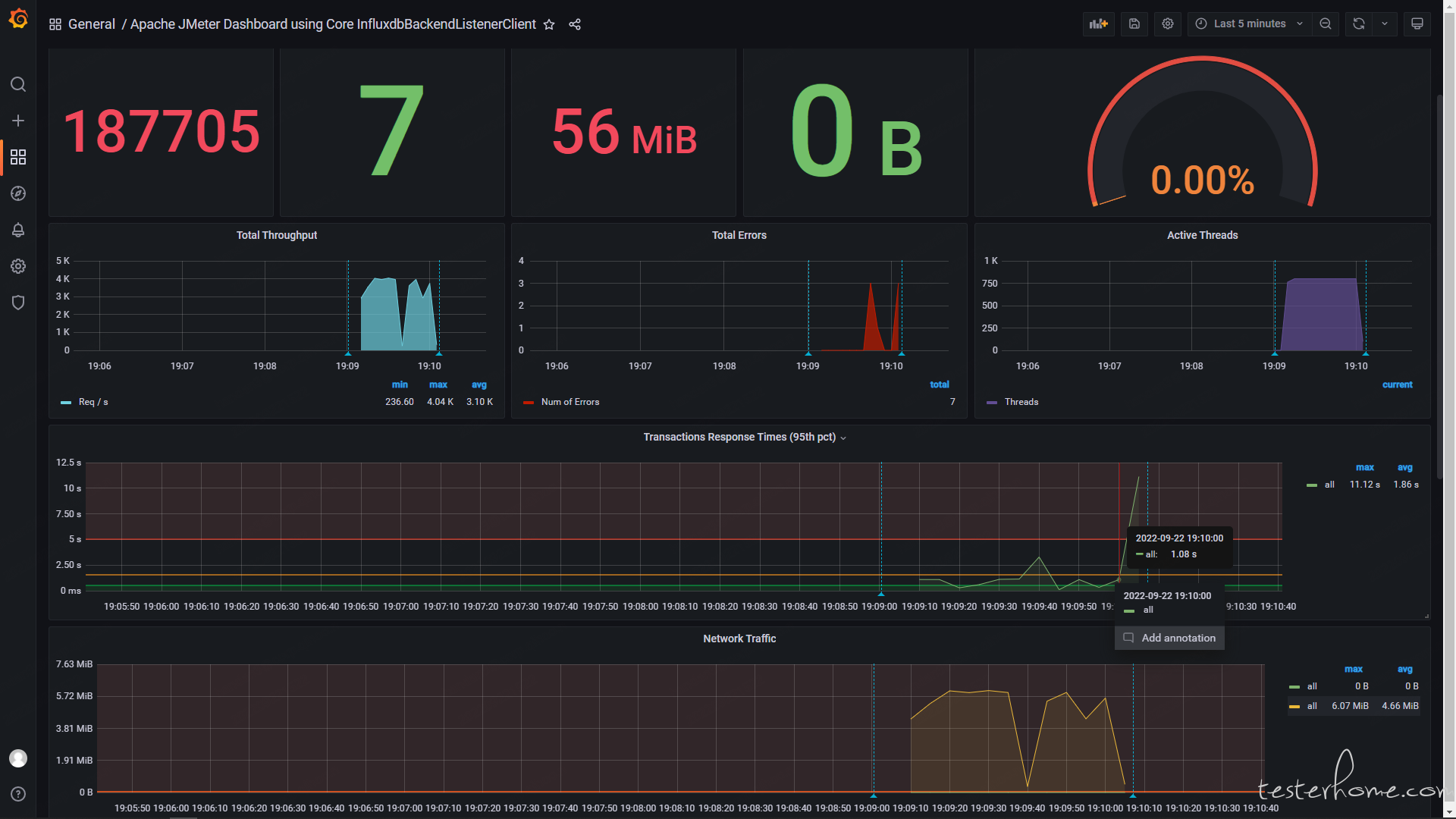Screen dimensions: 1456x819
Task: Open the Total Throughput panel title menu
Action: click(277, 236)
